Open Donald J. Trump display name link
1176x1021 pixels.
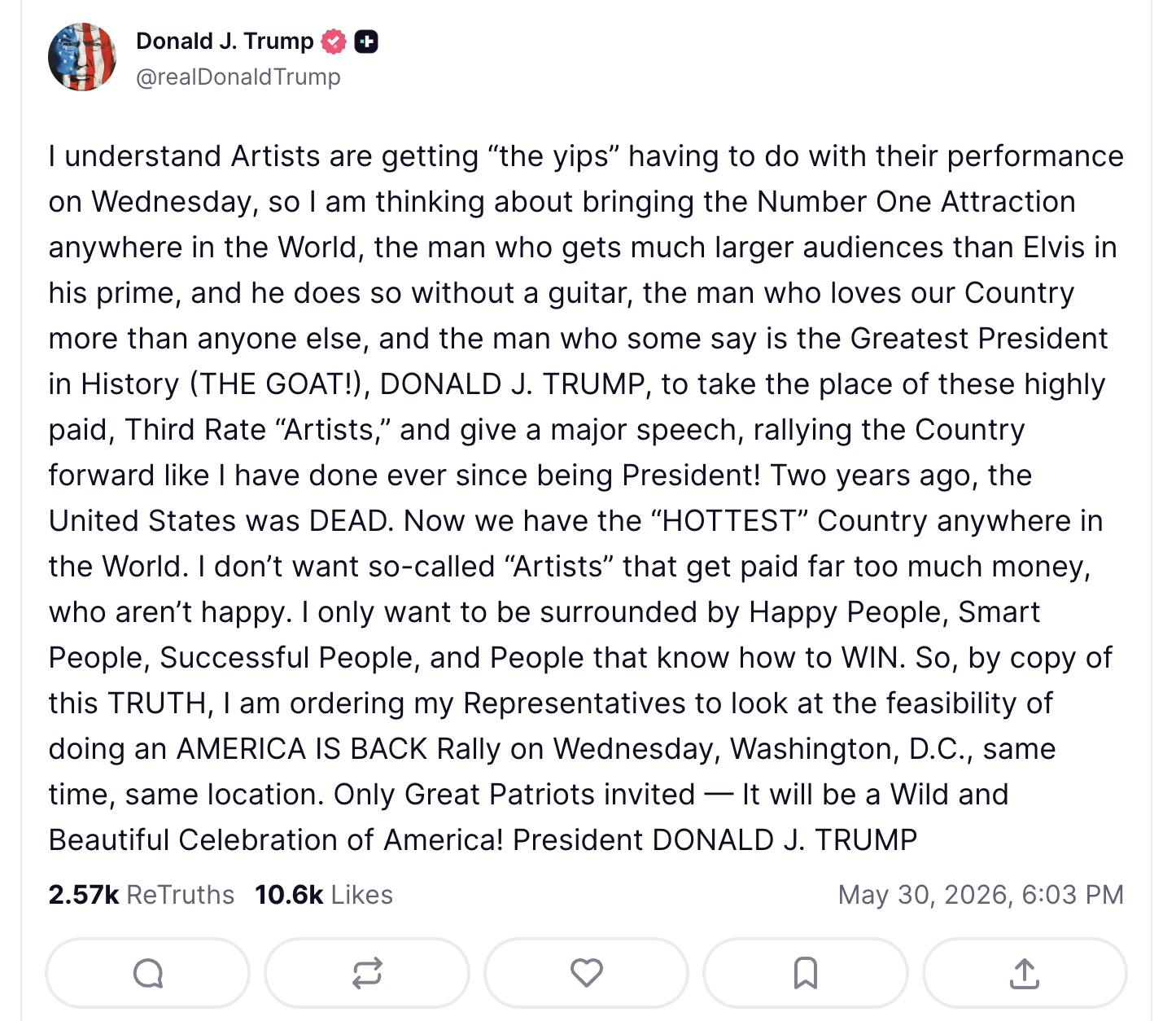coord(225,41)
